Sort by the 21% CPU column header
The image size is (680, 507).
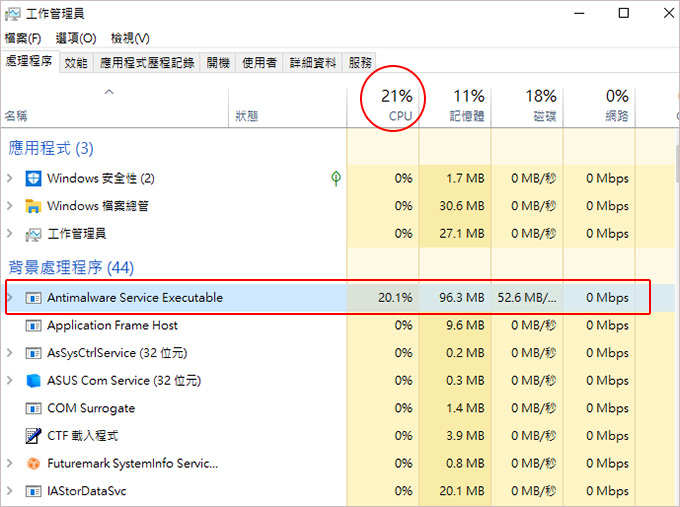pyautogui.click(x=383, y=107)
